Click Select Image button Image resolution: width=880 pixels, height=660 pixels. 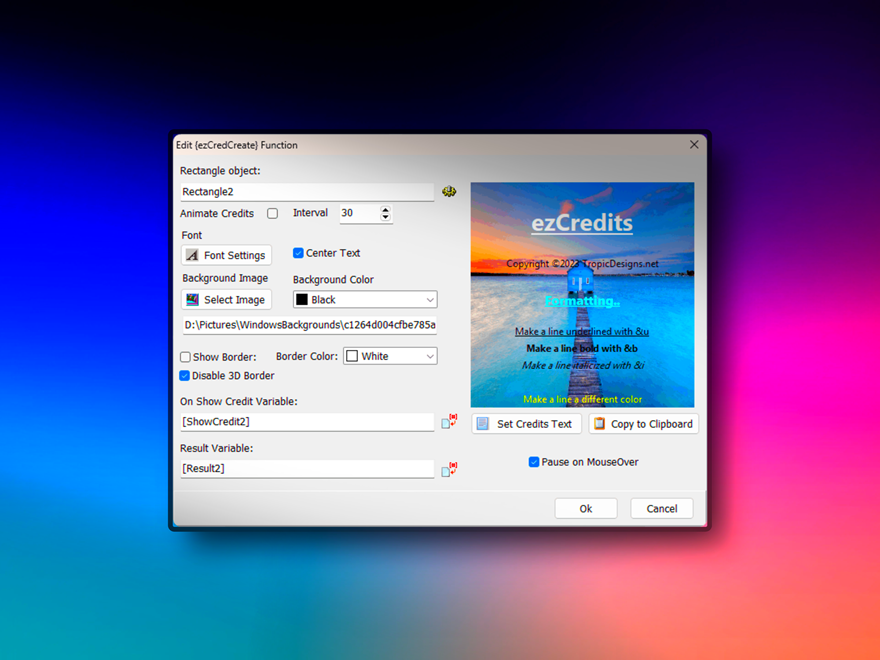(x=226, y=300)
